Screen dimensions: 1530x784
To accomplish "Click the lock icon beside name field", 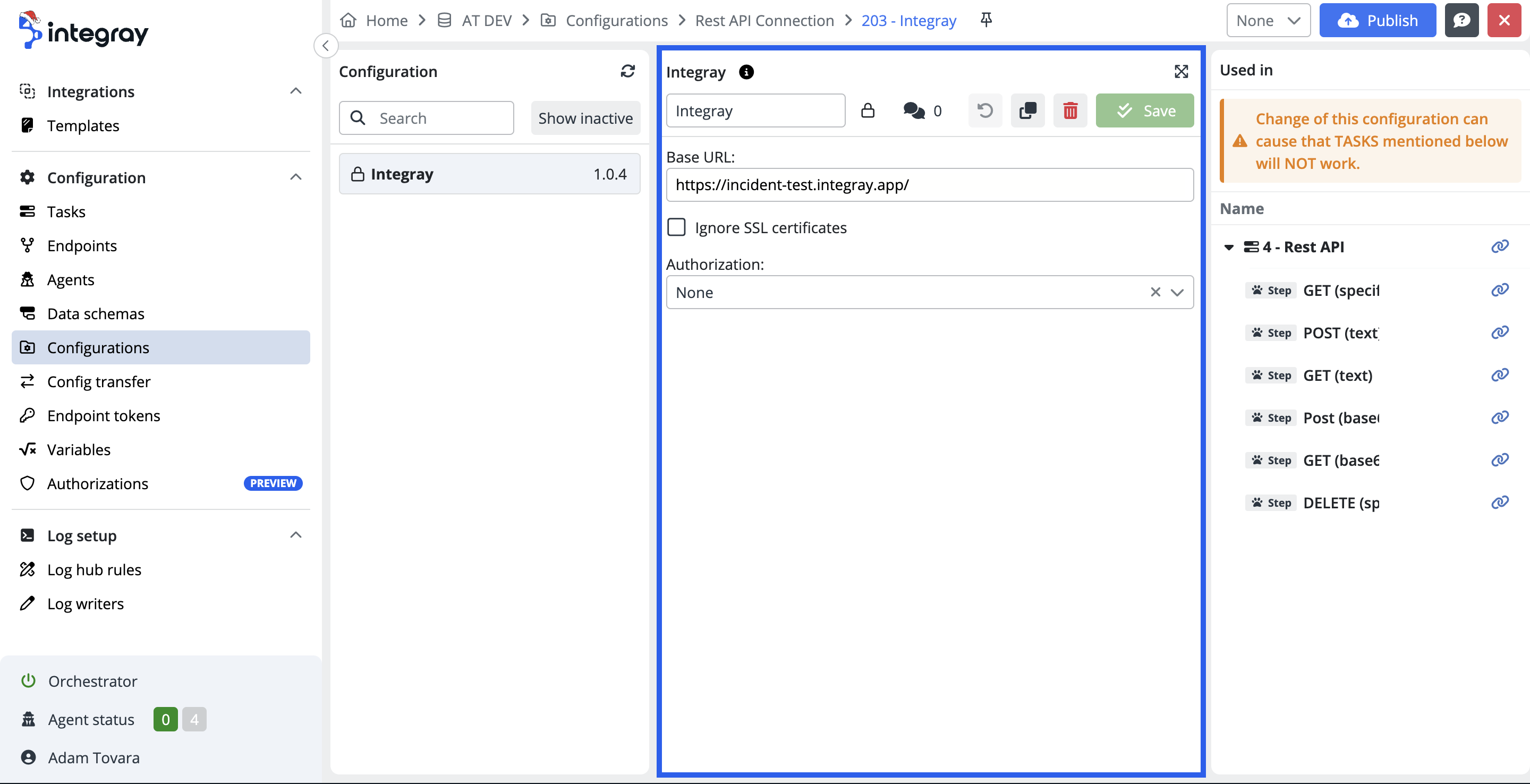I will coord(867,110).
